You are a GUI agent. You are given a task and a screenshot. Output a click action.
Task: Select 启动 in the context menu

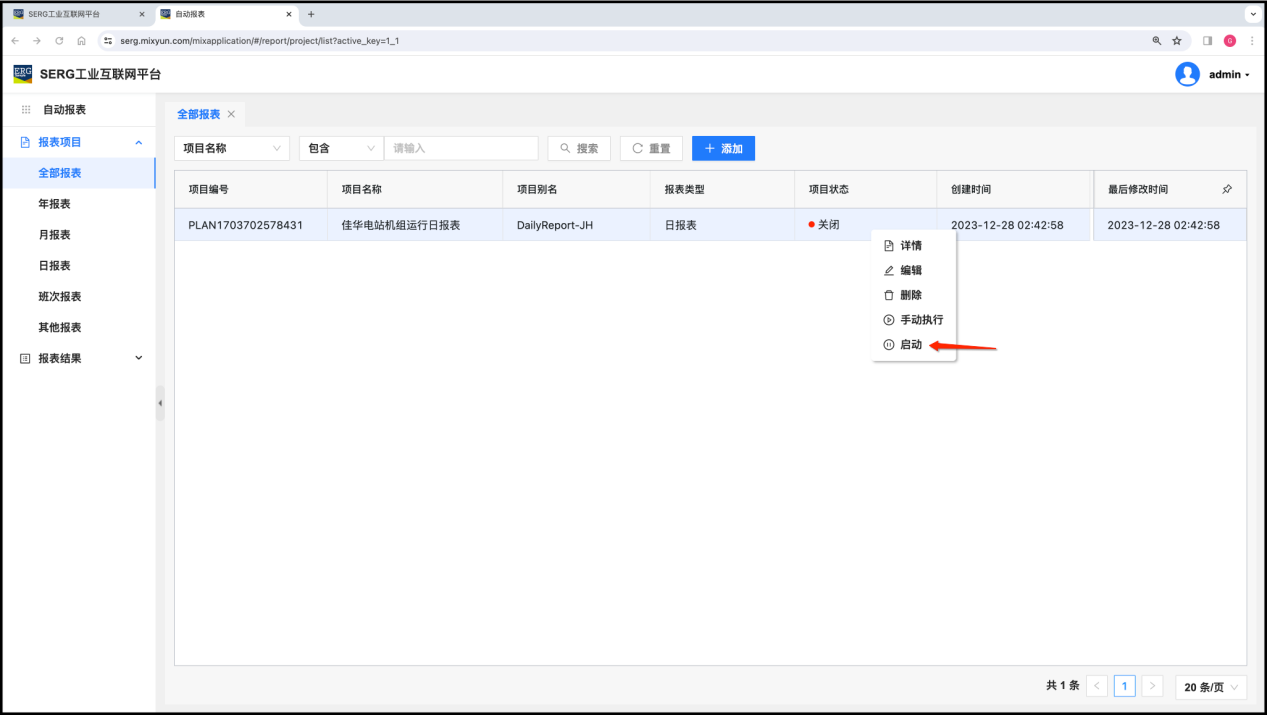(x=910, y=345)
